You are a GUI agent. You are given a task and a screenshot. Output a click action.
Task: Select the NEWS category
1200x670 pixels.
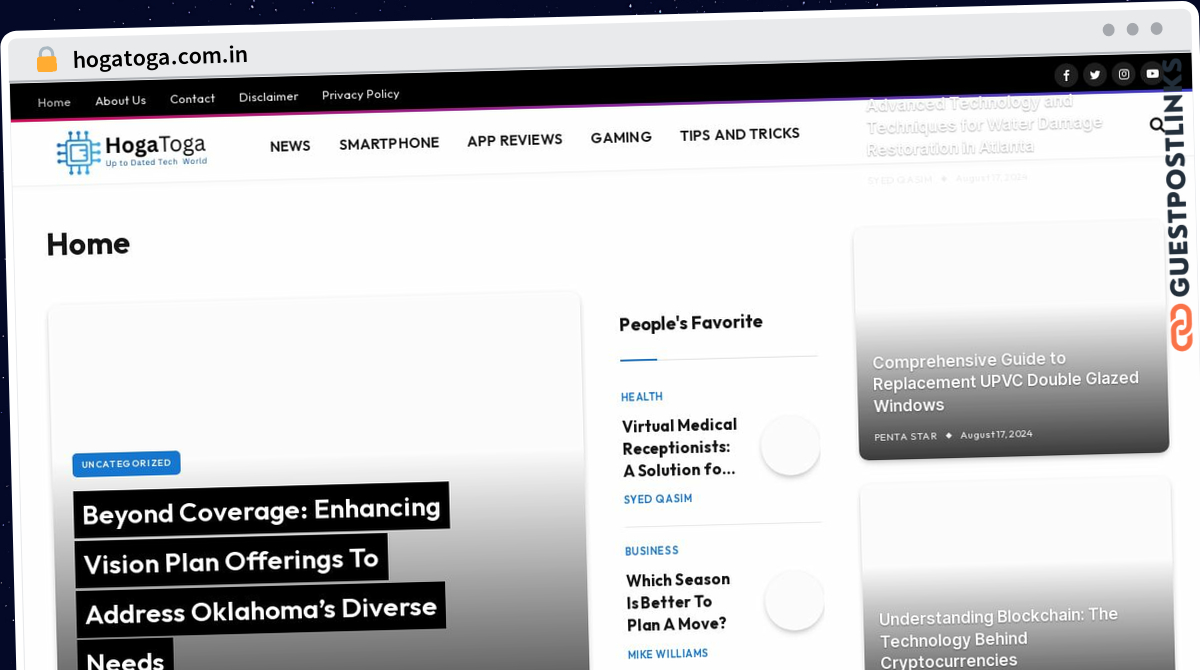pyautogui.click(x=290, y=146)
